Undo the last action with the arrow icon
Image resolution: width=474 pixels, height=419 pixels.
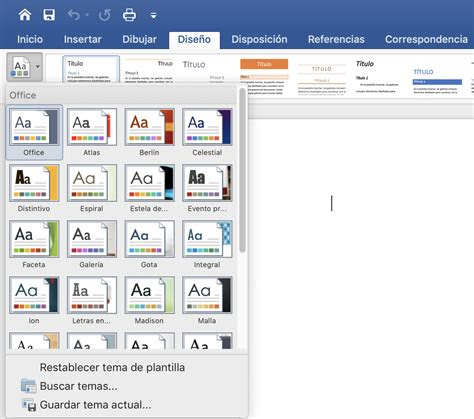tap(74, 15)
